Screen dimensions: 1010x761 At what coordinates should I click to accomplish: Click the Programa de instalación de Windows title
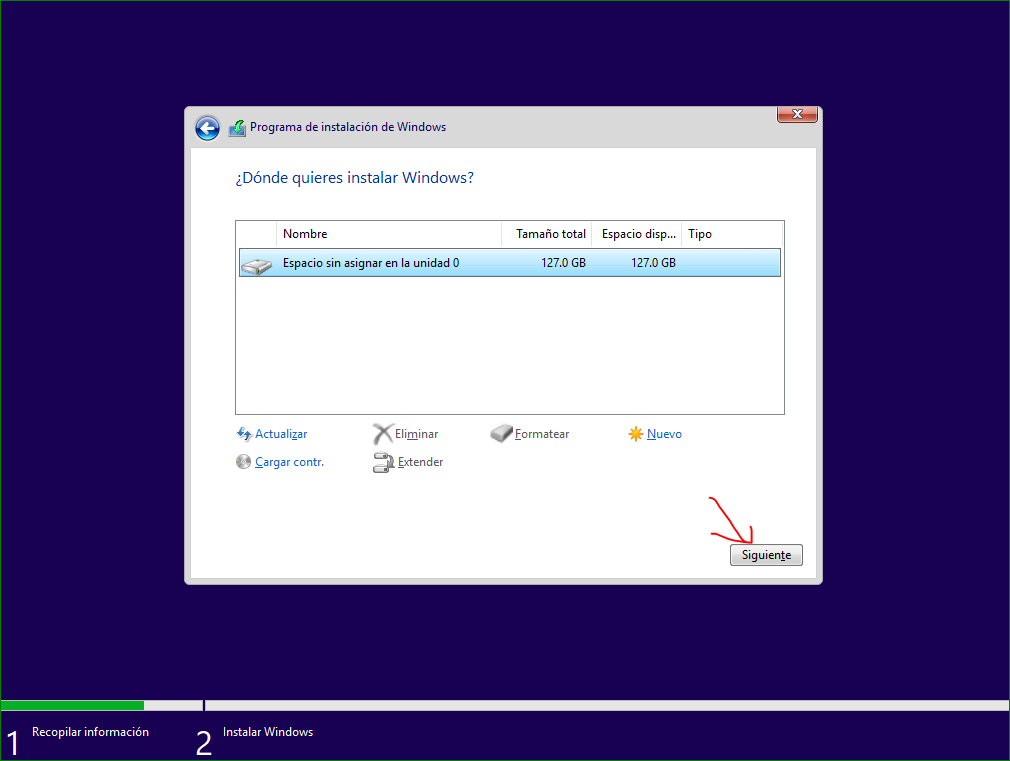(x=348, y=127)
